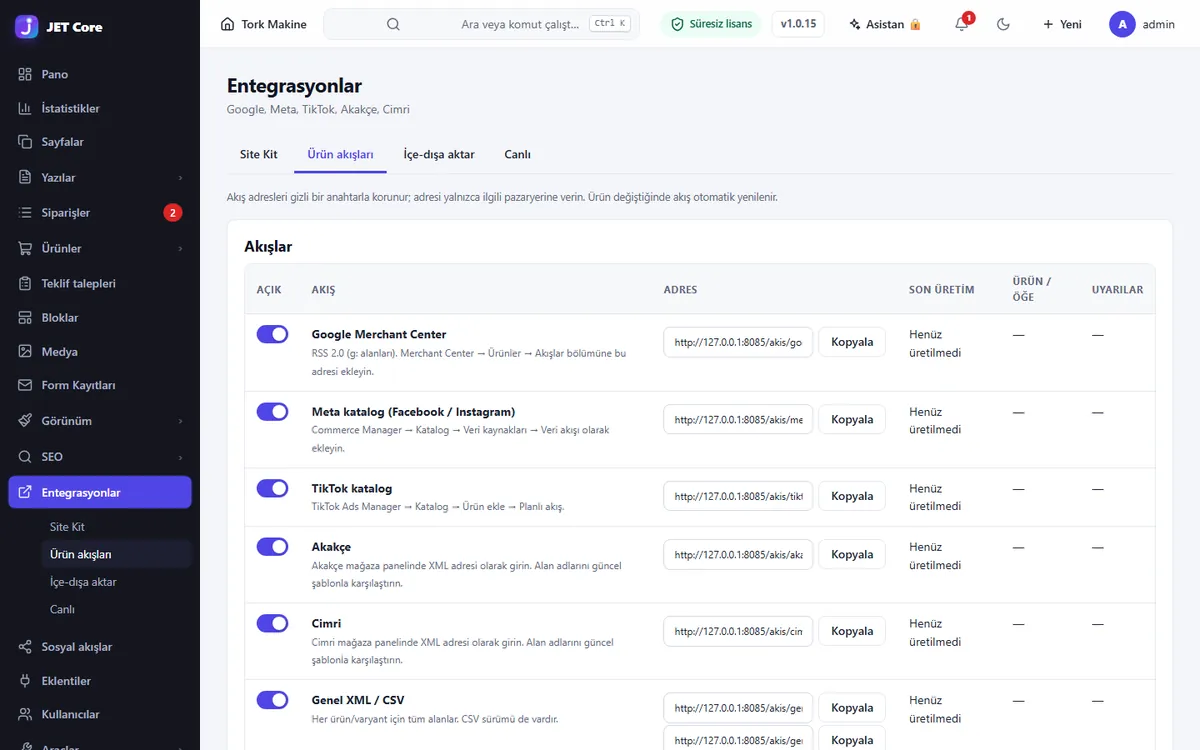Image resolution: width=1200 pixels, height=750 pixels.
Task: Open Sosyal akışlar share icon
Action: coord(25,647)
